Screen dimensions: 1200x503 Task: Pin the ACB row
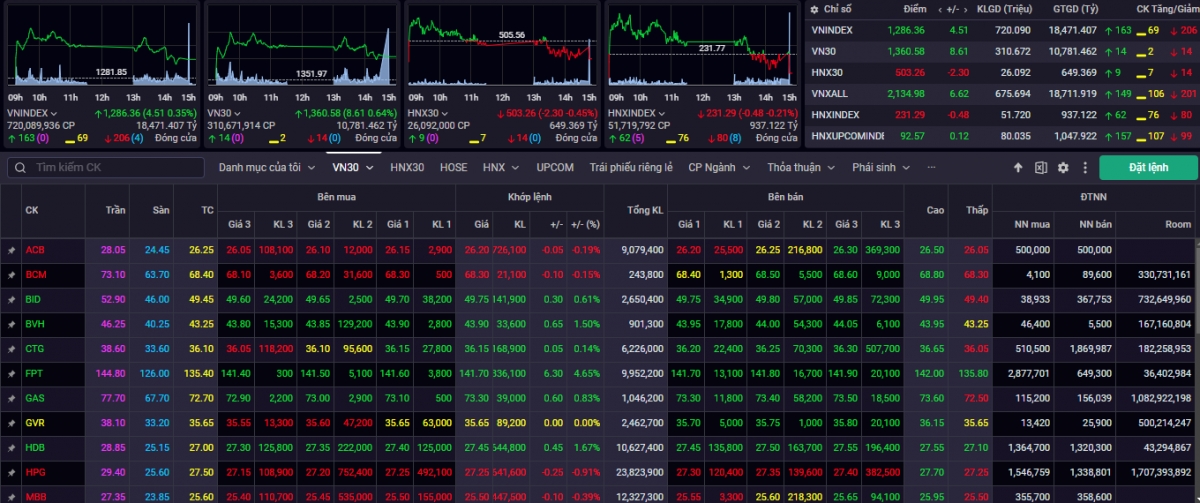coord(11,250)
